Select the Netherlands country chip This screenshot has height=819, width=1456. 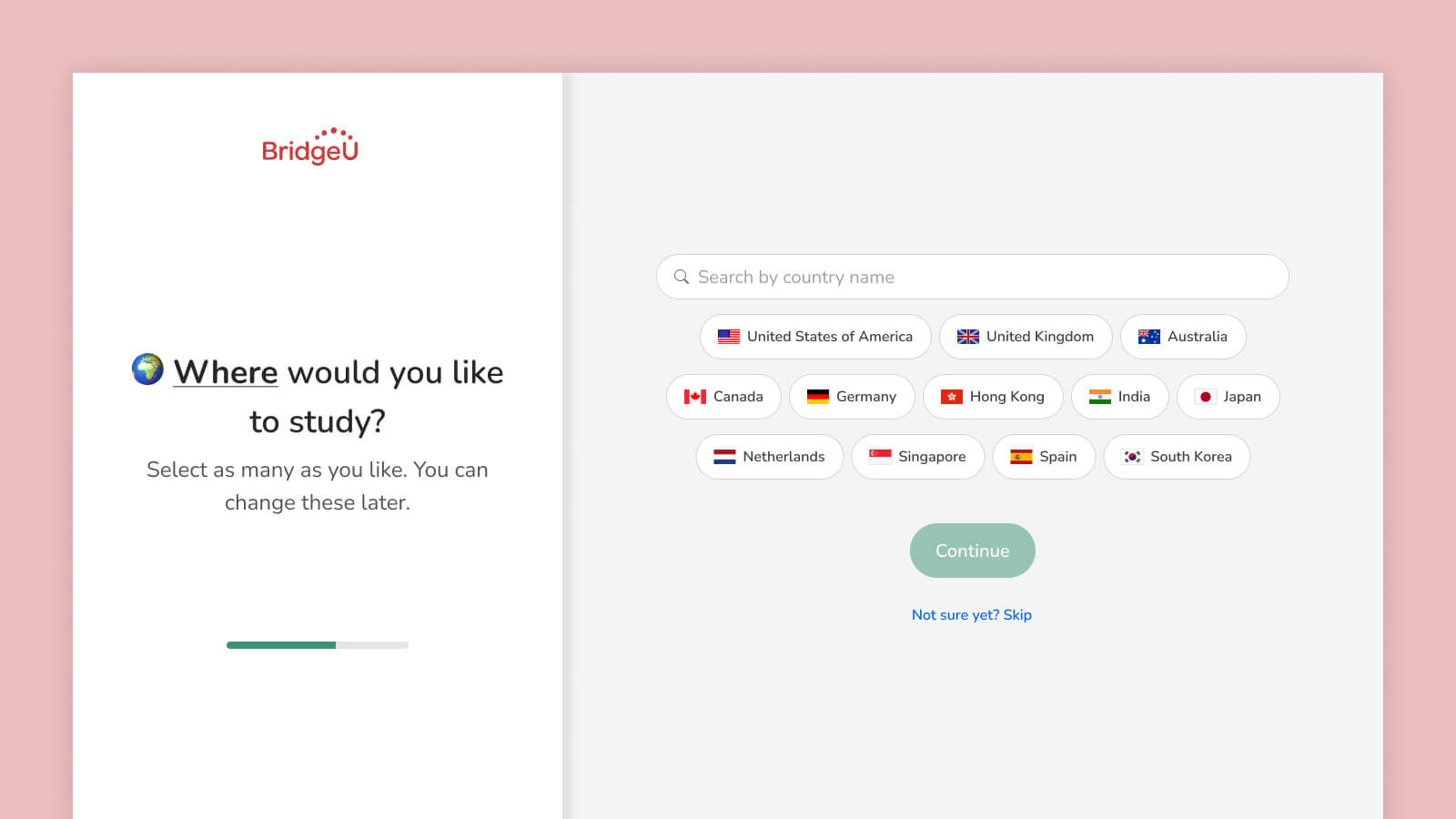tap(769, 457)
